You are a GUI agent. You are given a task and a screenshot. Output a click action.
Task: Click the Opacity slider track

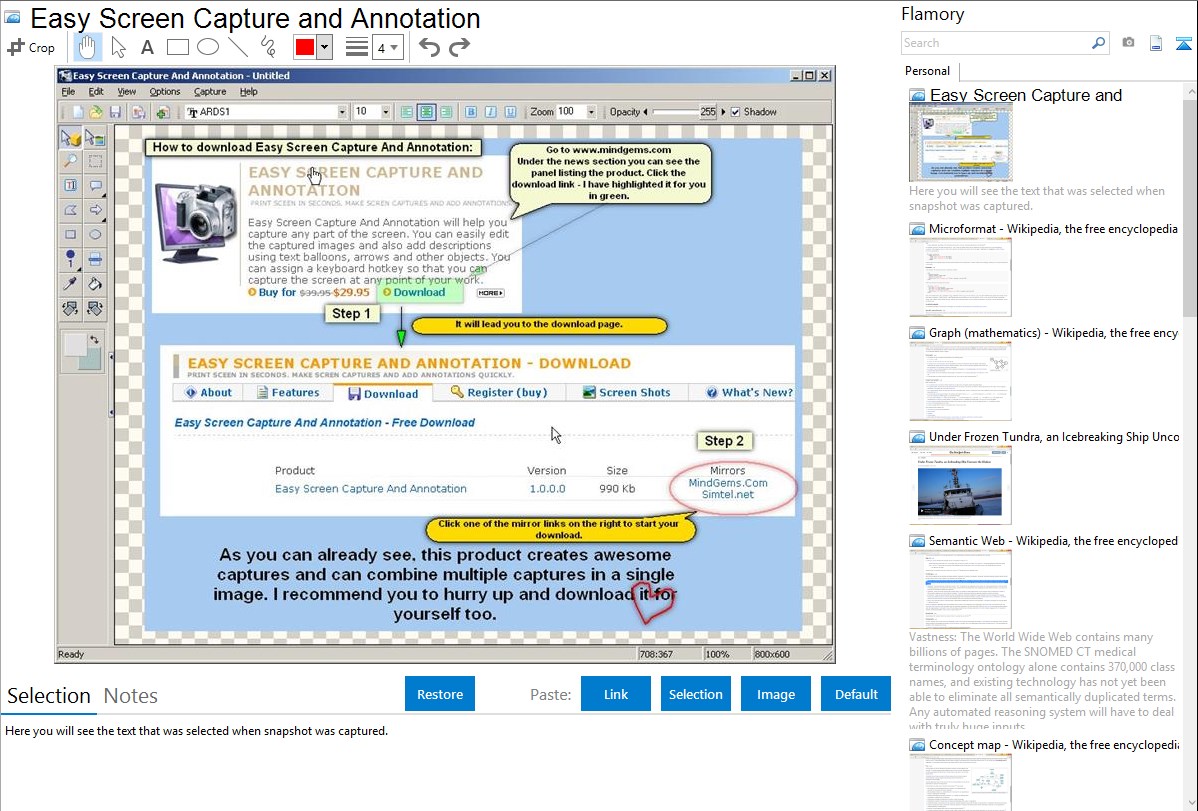pos(675,112)
